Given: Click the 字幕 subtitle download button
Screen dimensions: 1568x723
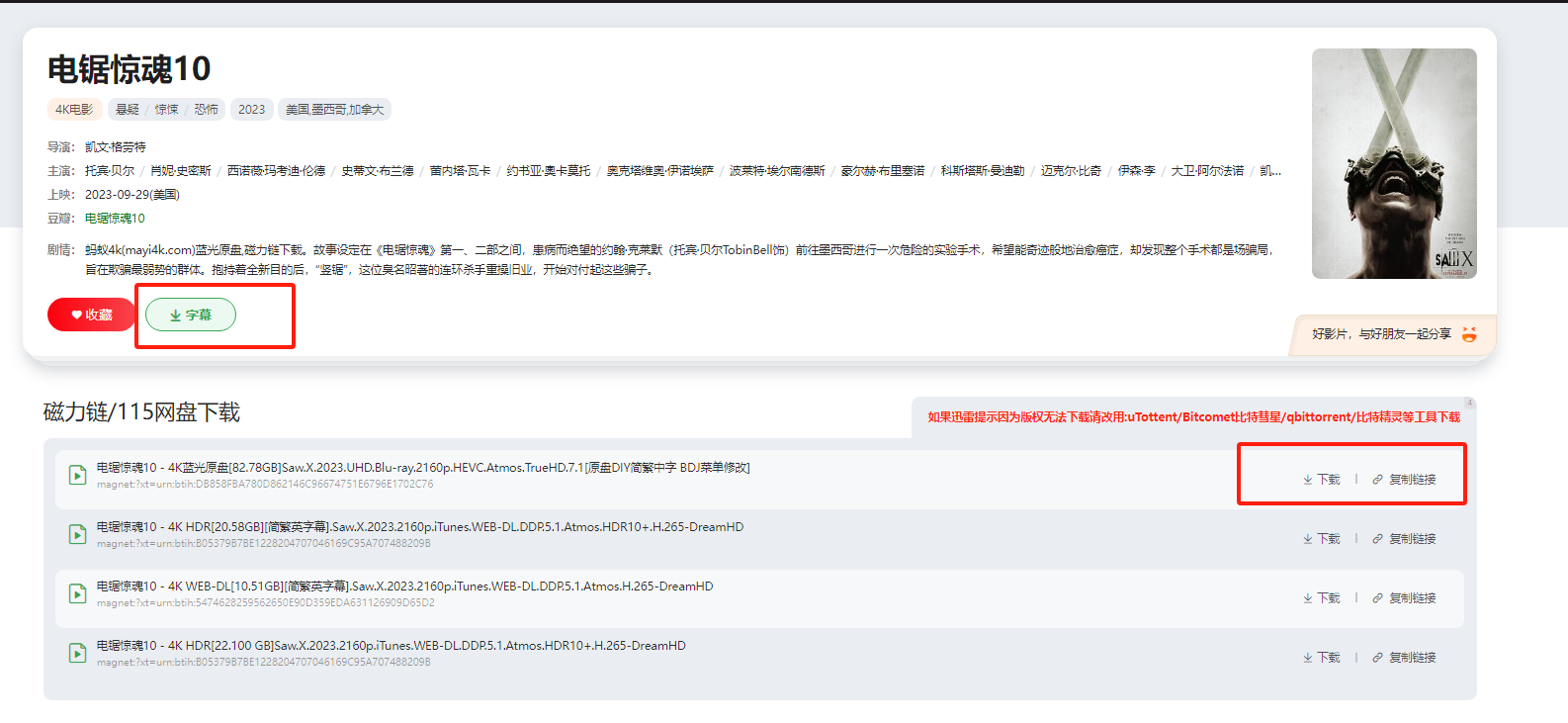Looking at the screenshot, I should coord(191,315).
